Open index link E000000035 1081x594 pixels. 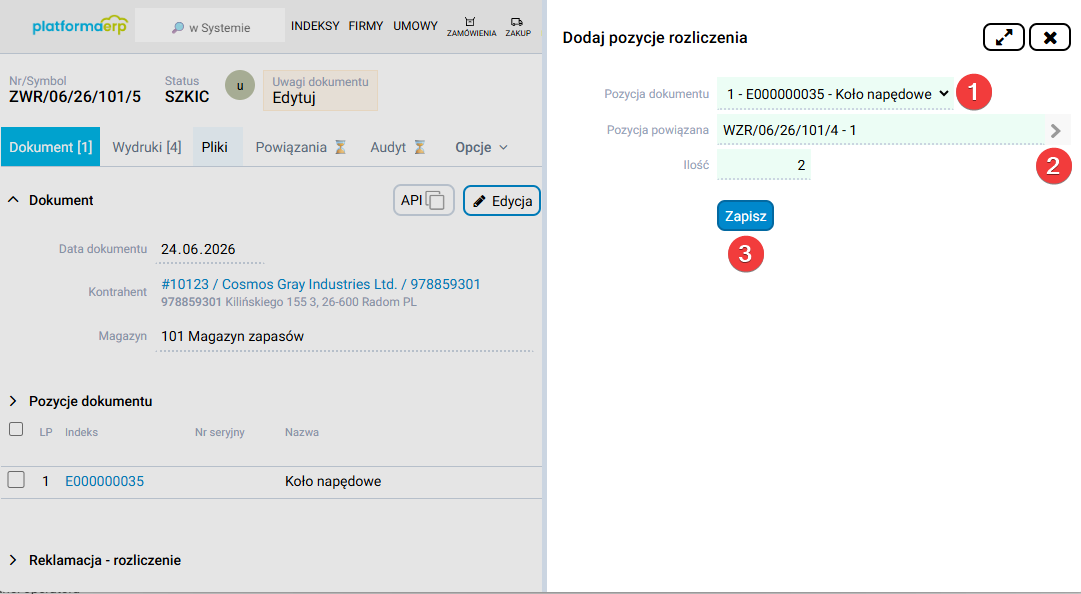(104, 481)
